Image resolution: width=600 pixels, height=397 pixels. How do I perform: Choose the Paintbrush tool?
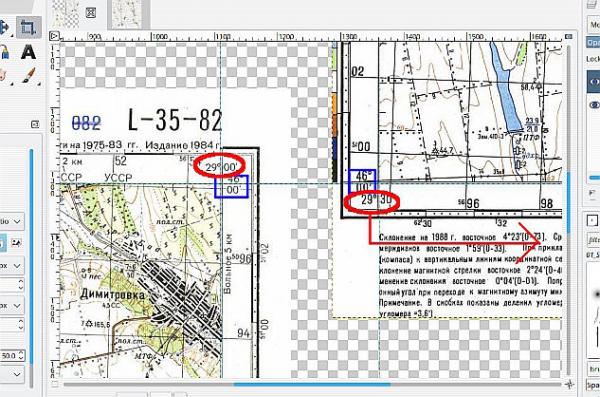pyautogui.click(x=28, y=76)
